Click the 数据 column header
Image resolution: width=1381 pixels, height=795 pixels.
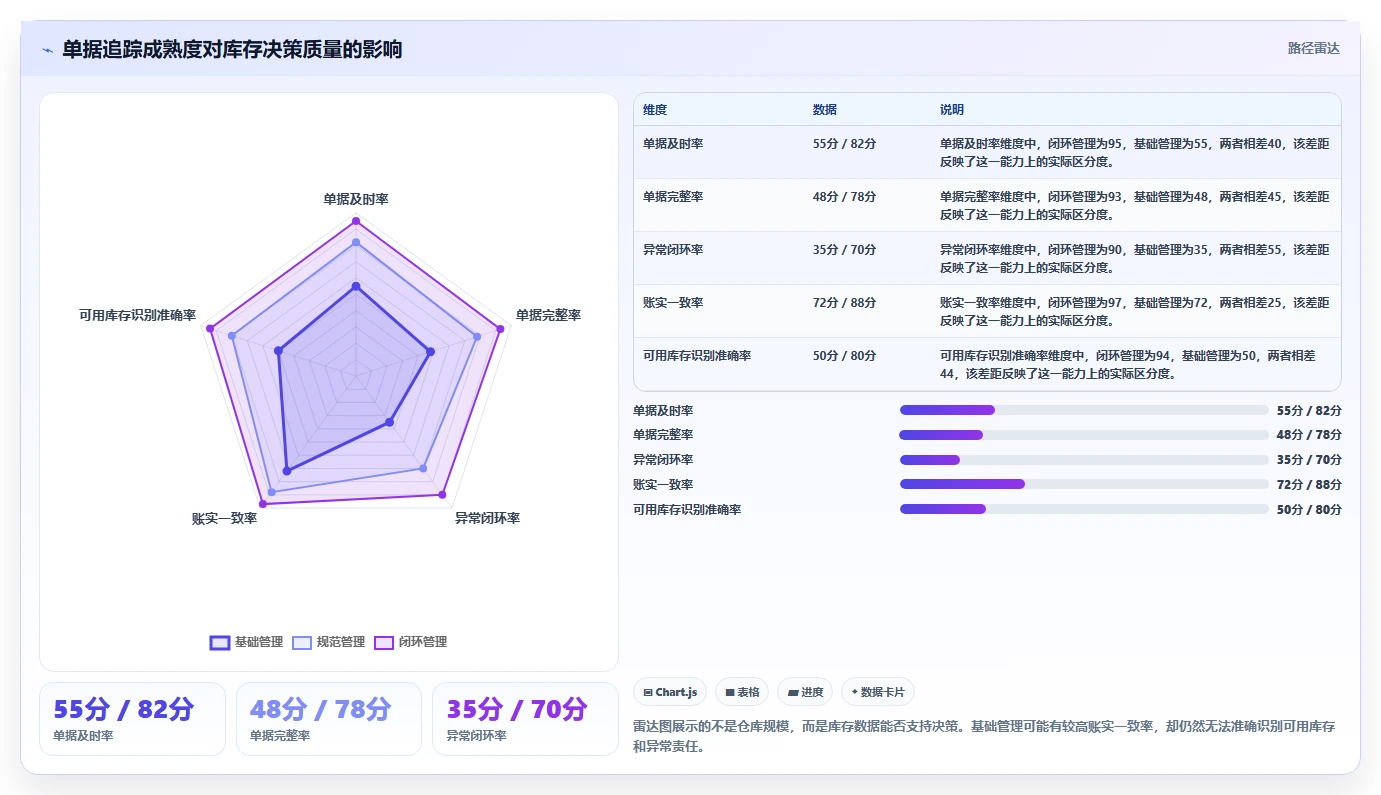[825, 110]
